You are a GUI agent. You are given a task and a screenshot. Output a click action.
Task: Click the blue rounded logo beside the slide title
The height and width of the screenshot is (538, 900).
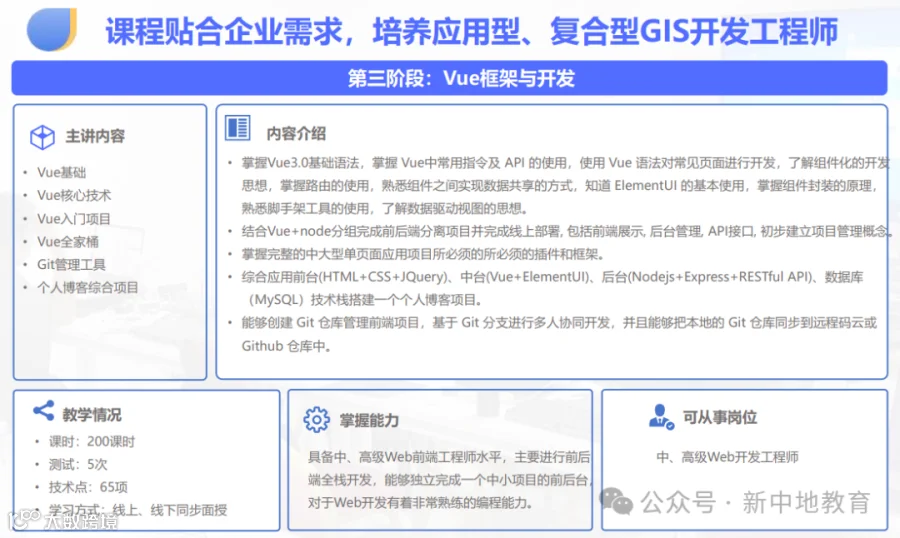tap(52, 29)
